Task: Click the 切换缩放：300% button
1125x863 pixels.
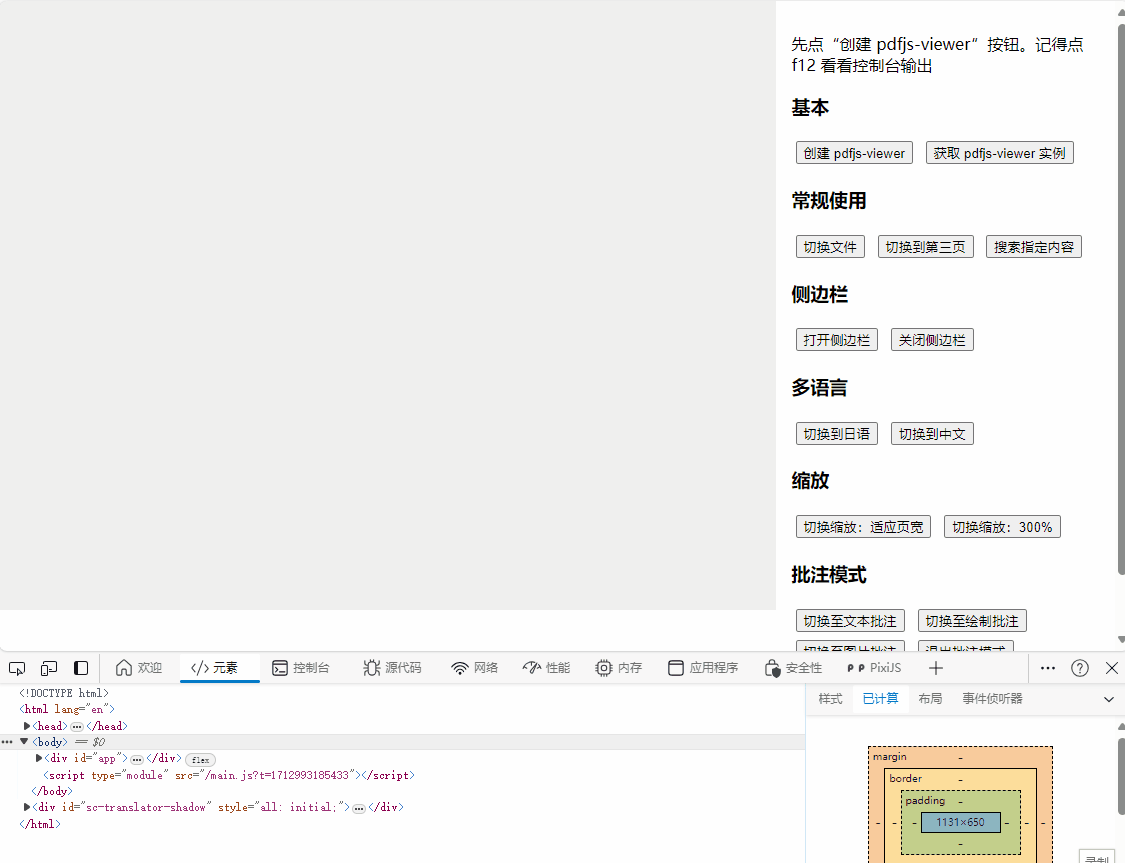Action: click(1002, 527)
